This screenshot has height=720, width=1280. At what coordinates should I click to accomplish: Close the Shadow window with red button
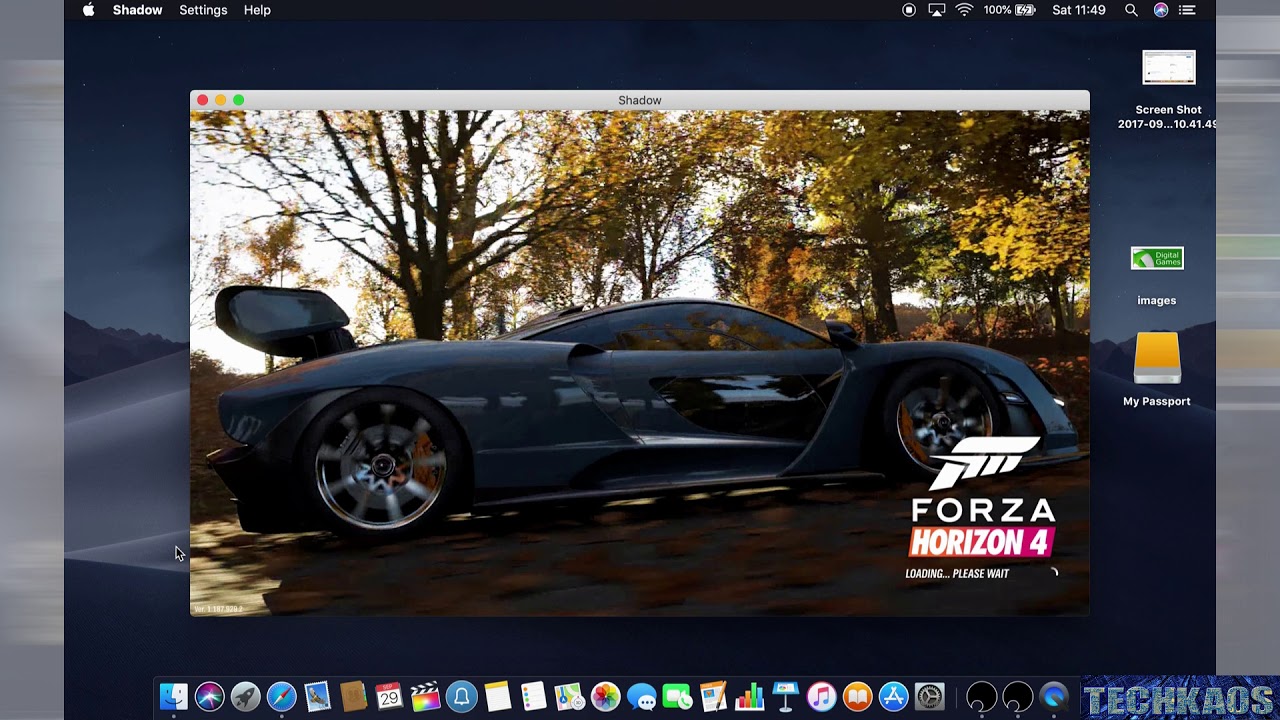click(x=203, y=100)
